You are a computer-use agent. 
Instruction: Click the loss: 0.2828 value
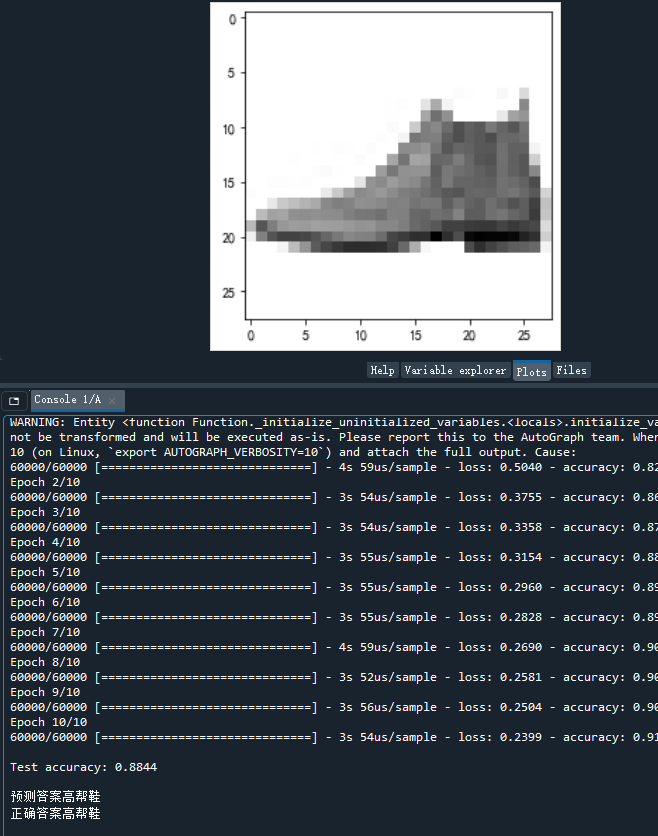[500, 617]
